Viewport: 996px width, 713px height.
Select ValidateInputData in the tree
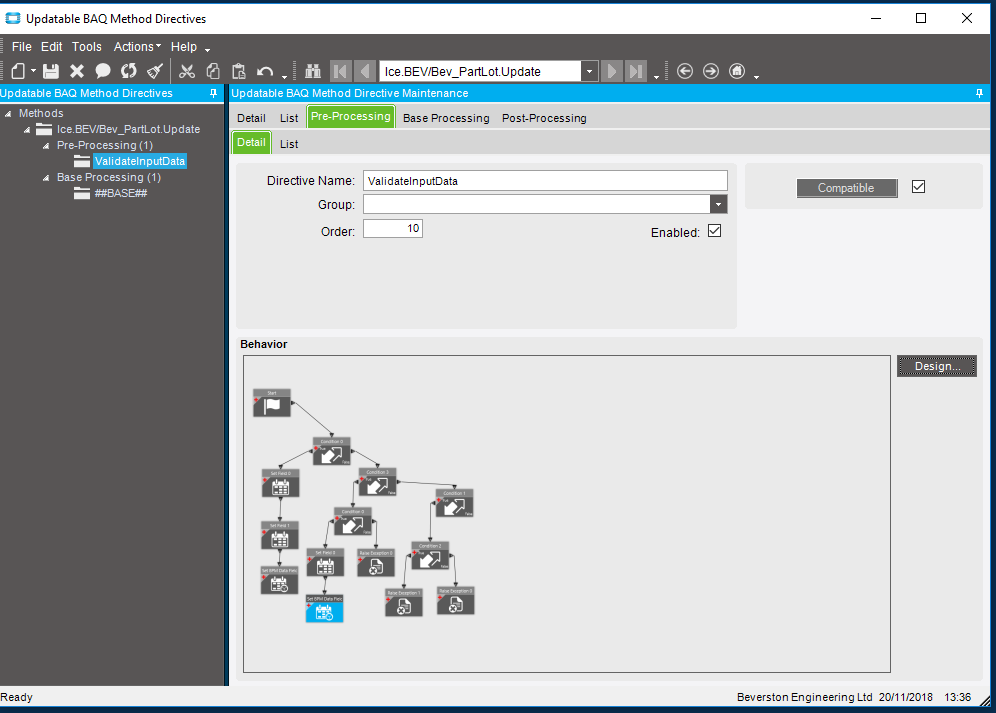(140, 161)
